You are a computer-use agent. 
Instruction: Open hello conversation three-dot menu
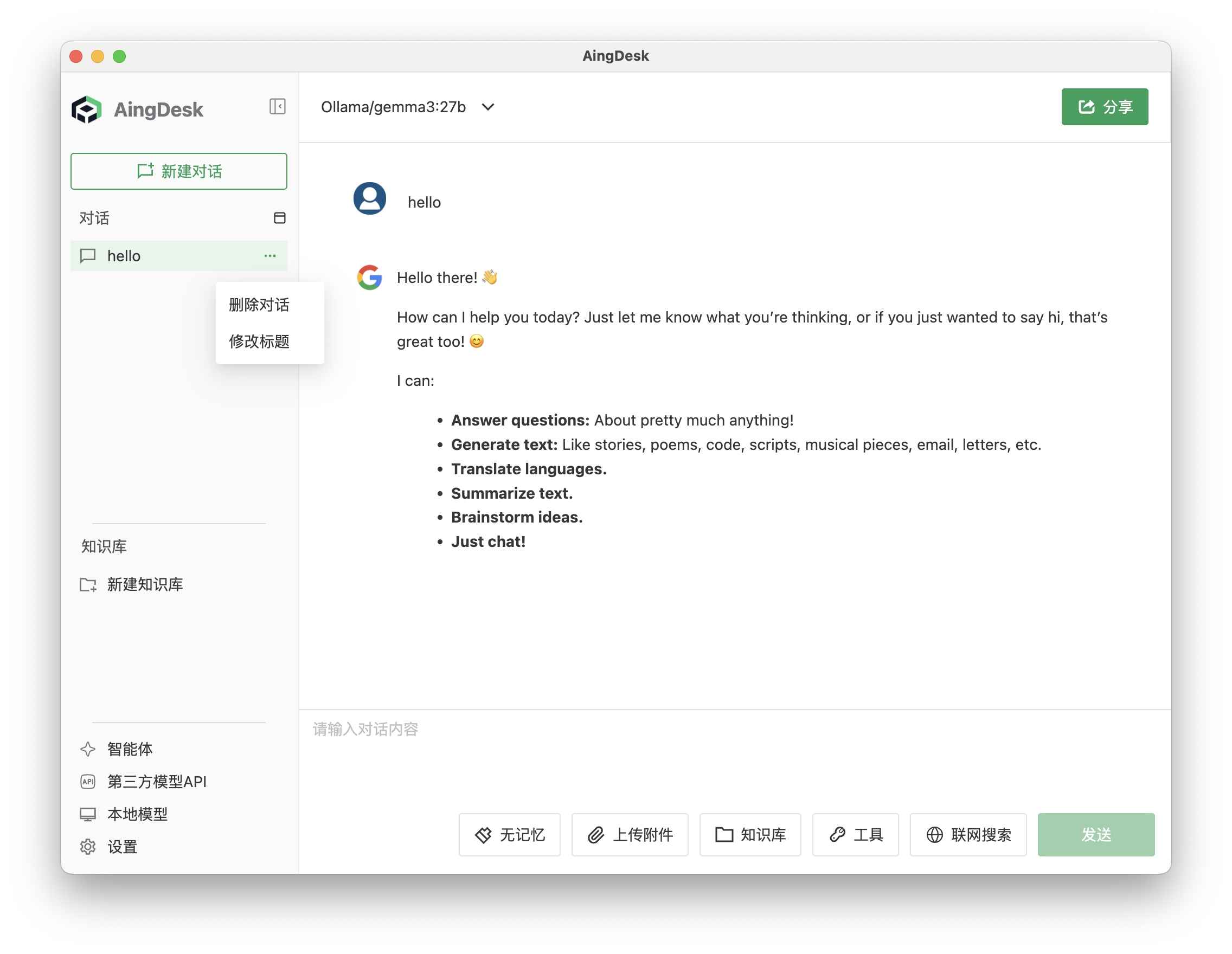269,256
